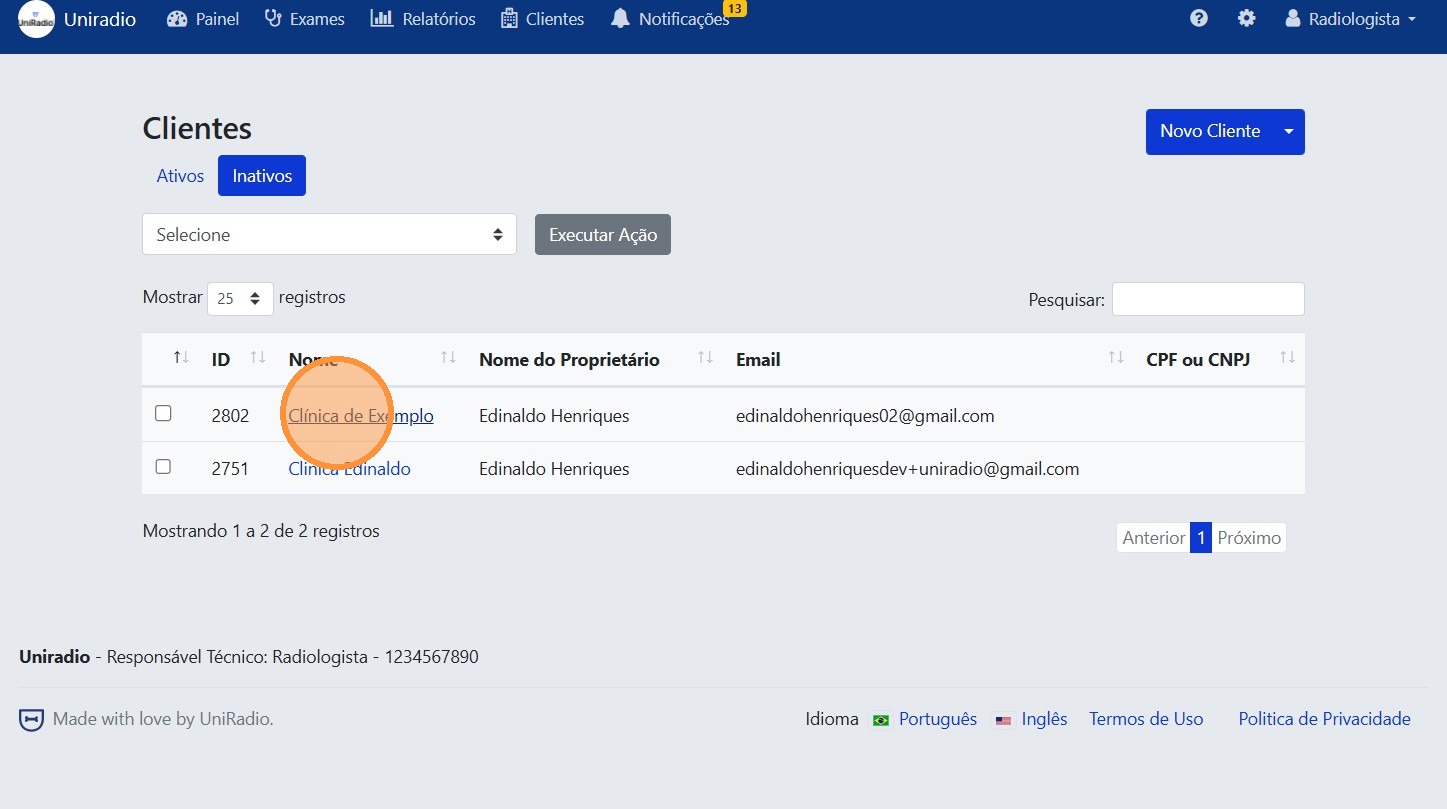Sort by CPF ou CNPJ column arrows
Image resolution: width=1447 pixels, height=809 pixels.
[1287, 358]
